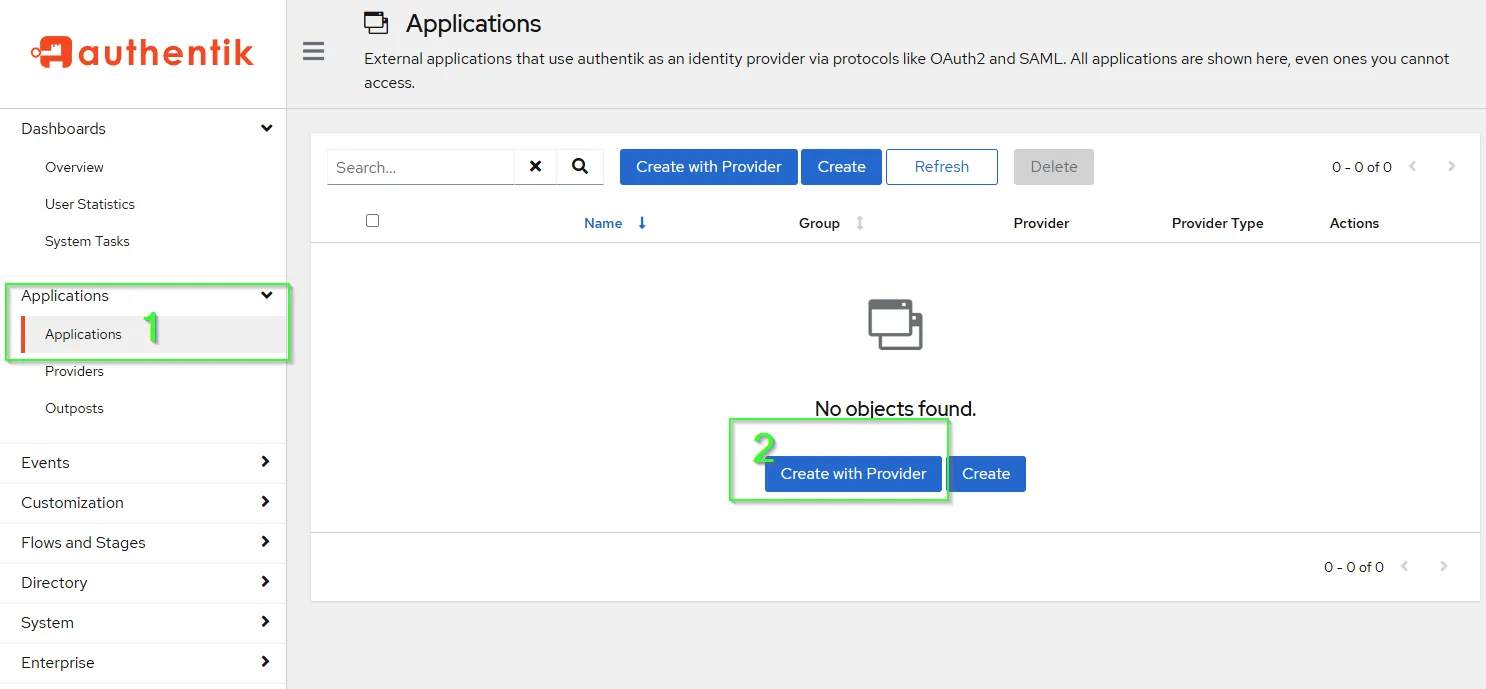Select Outposts in the sidebar
Screen dimensions: 1486x689
tap(74, 408)
